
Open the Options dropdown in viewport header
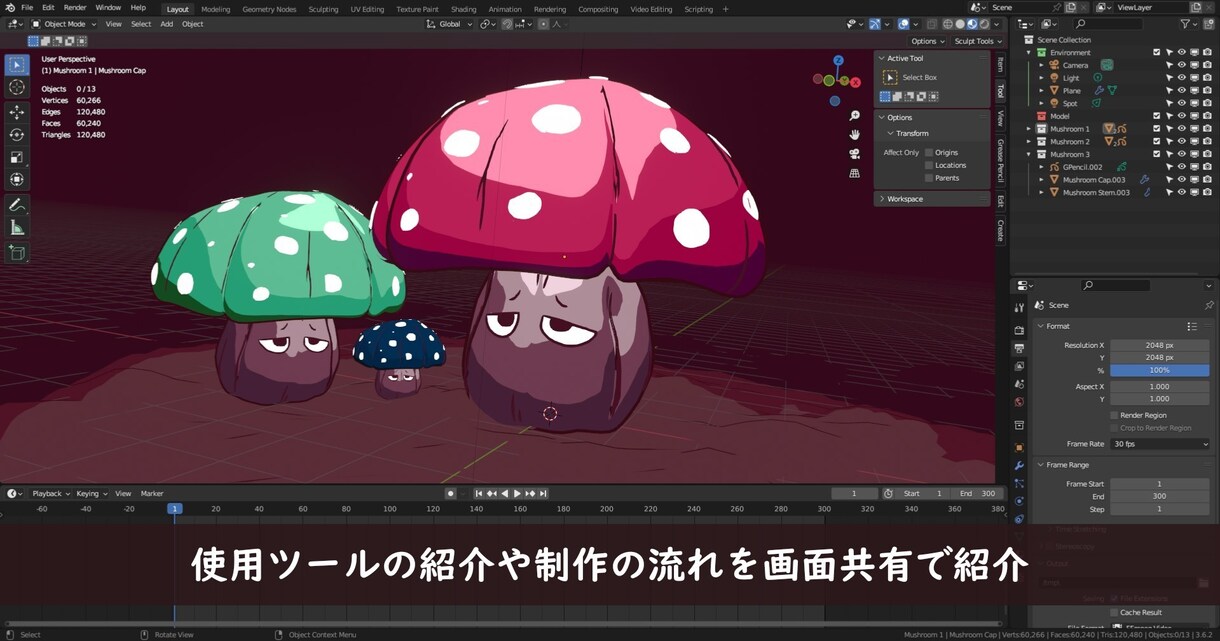(927, 41)
